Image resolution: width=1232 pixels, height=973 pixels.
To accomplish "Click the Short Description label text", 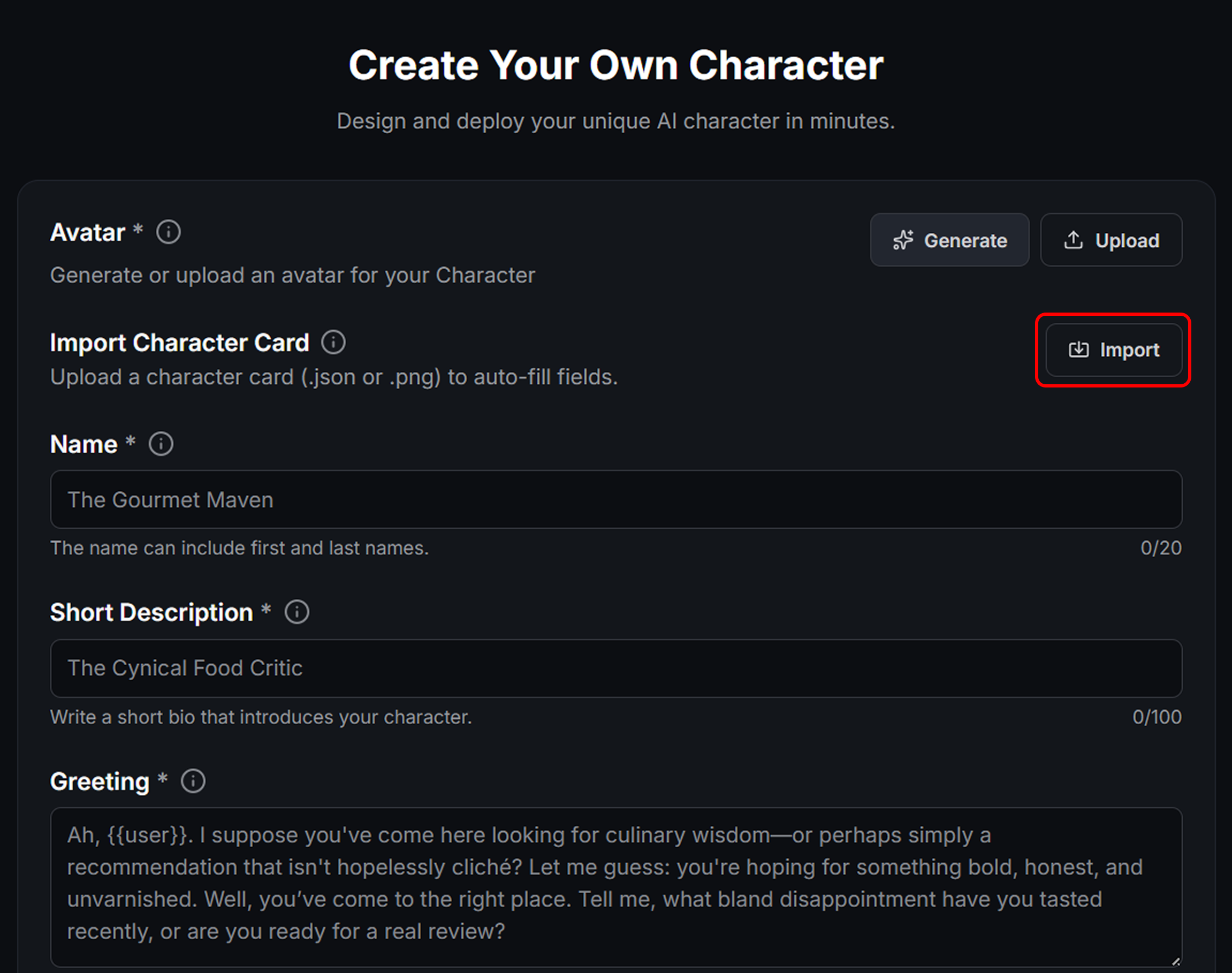I will 151,612.
